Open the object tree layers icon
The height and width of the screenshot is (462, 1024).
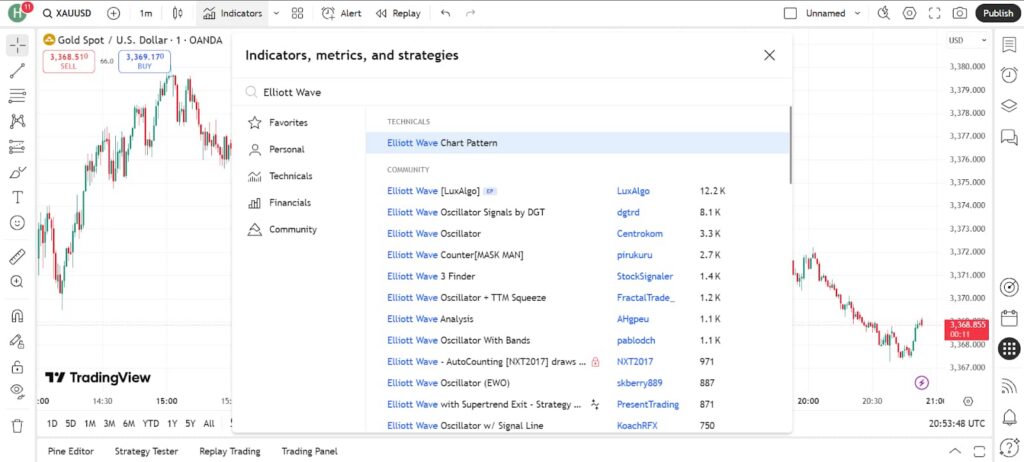click(1009, 106)
